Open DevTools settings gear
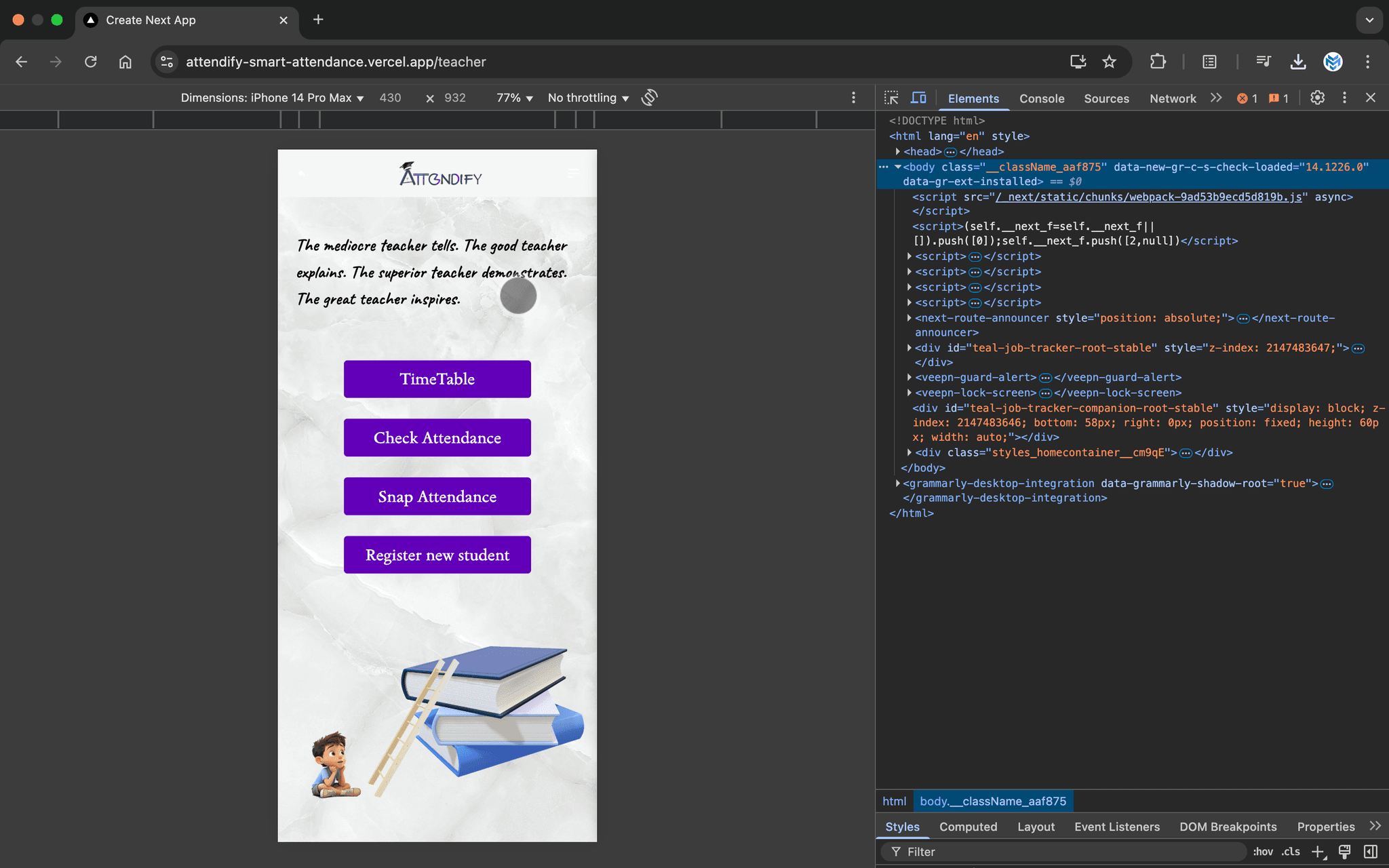The image size is (1389, 868). (x=1317, y=98)
